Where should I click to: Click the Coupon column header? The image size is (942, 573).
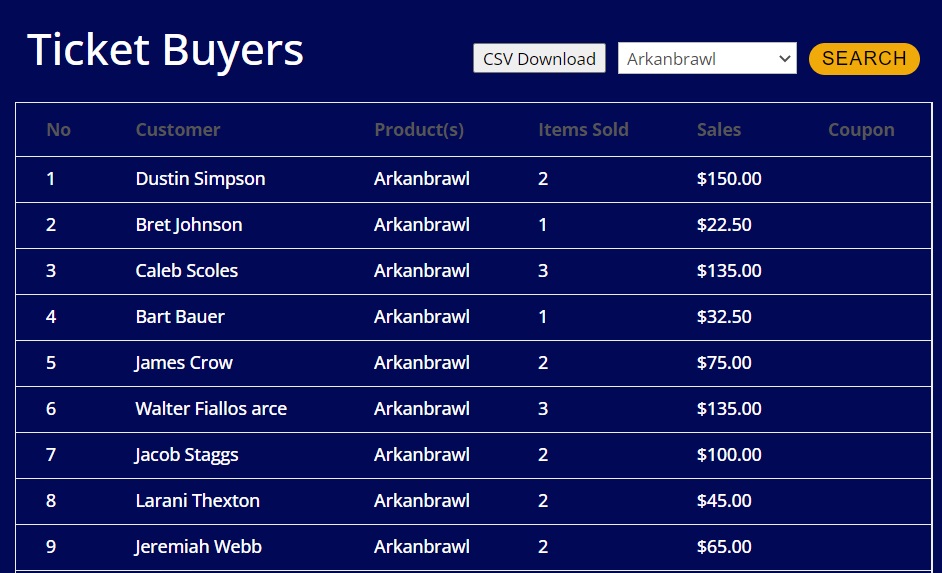[x=860, y=130]
